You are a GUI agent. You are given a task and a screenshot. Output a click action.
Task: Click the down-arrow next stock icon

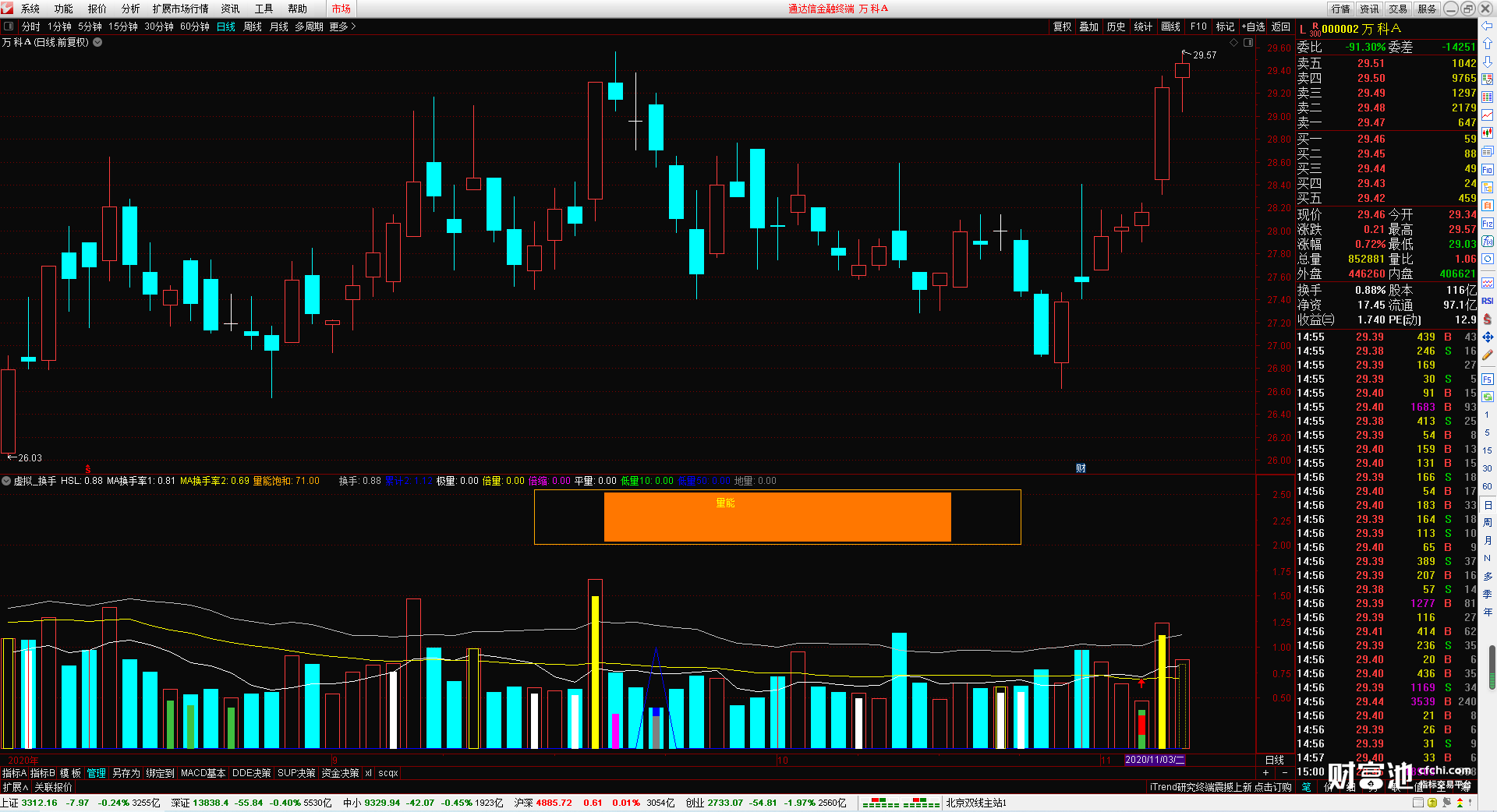[x=1487, y=62]
